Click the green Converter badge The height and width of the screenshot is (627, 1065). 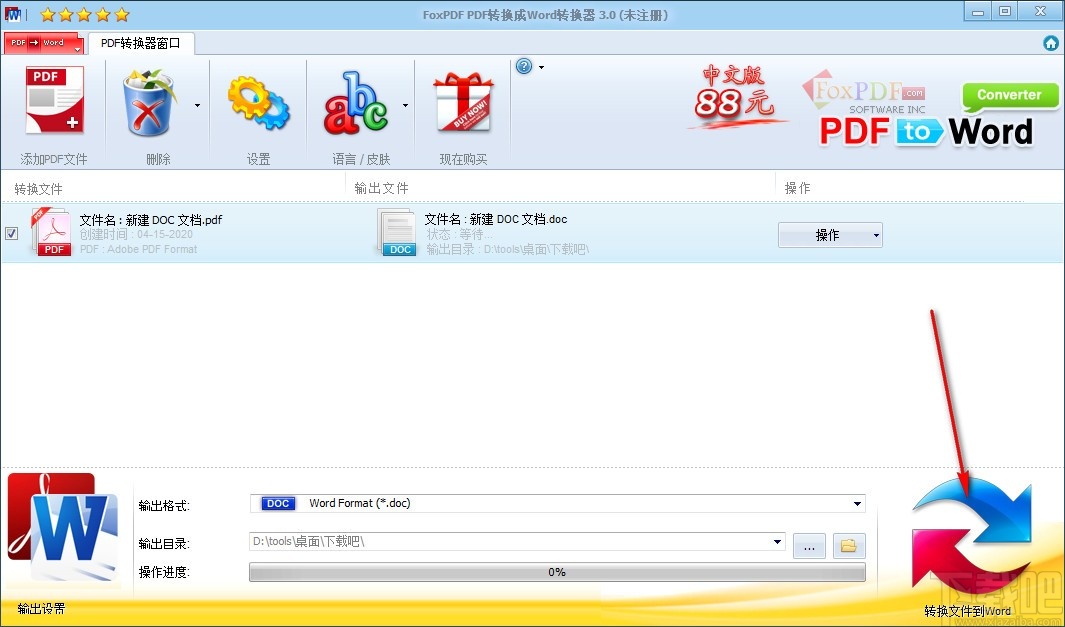tap(1010, 95)
